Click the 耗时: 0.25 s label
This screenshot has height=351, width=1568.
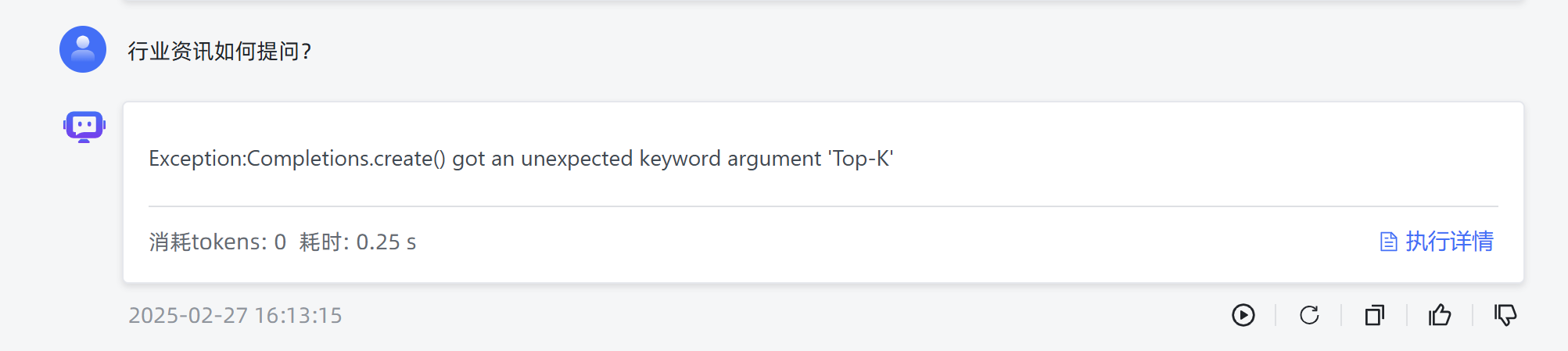click(357, 242)
